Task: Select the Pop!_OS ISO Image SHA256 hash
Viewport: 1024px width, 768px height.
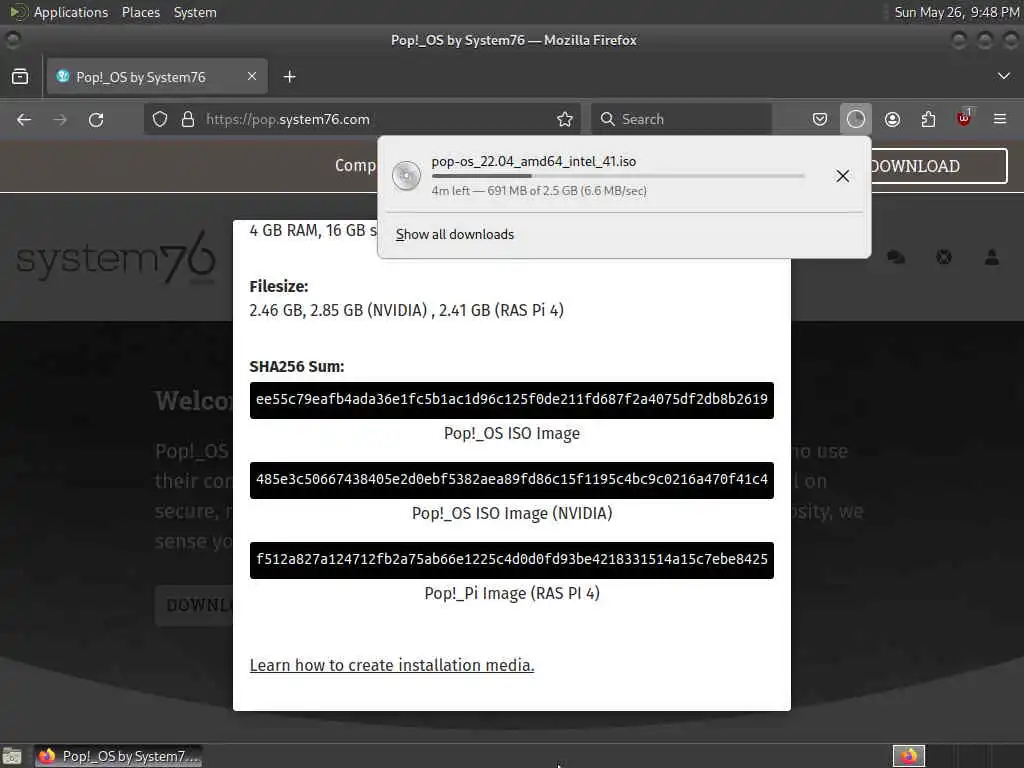Action: 511,400
